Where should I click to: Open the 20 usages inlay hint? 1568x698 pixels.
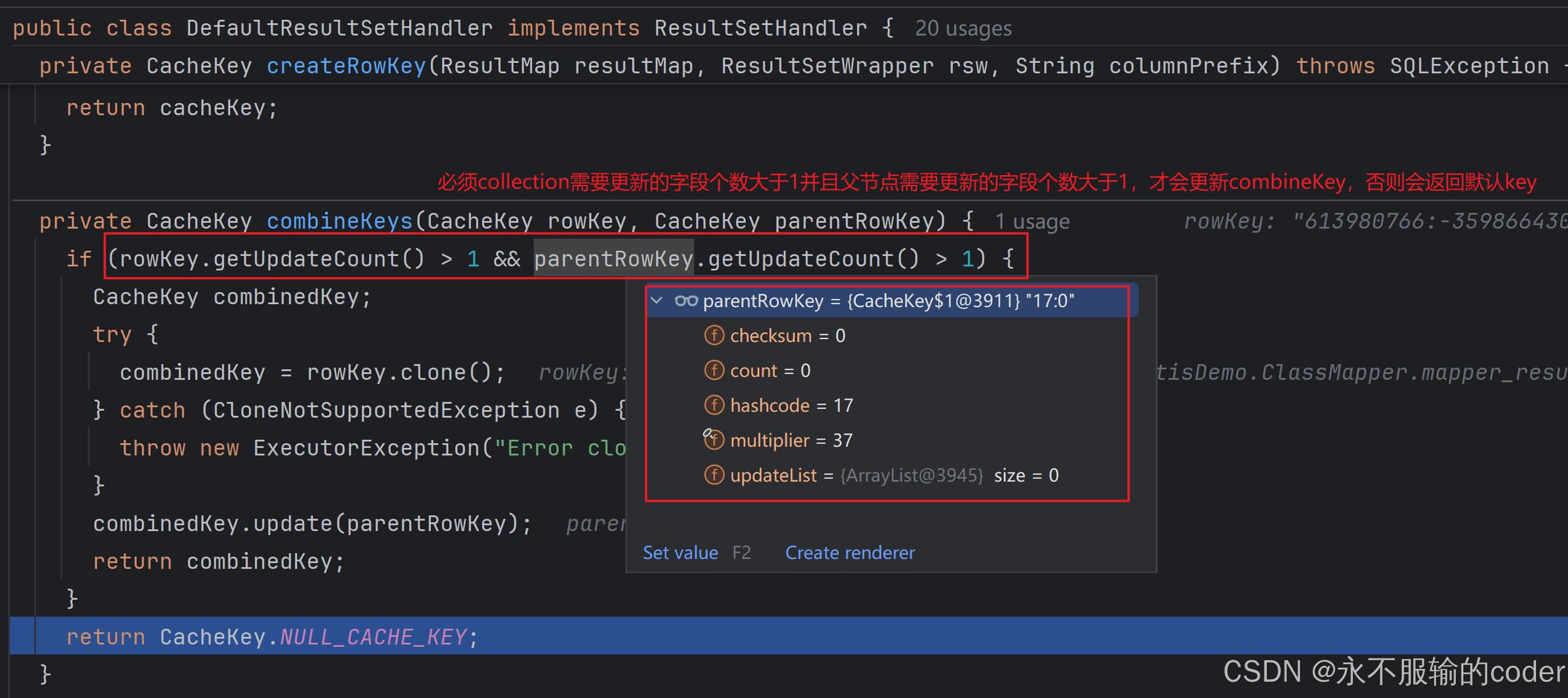963,28
